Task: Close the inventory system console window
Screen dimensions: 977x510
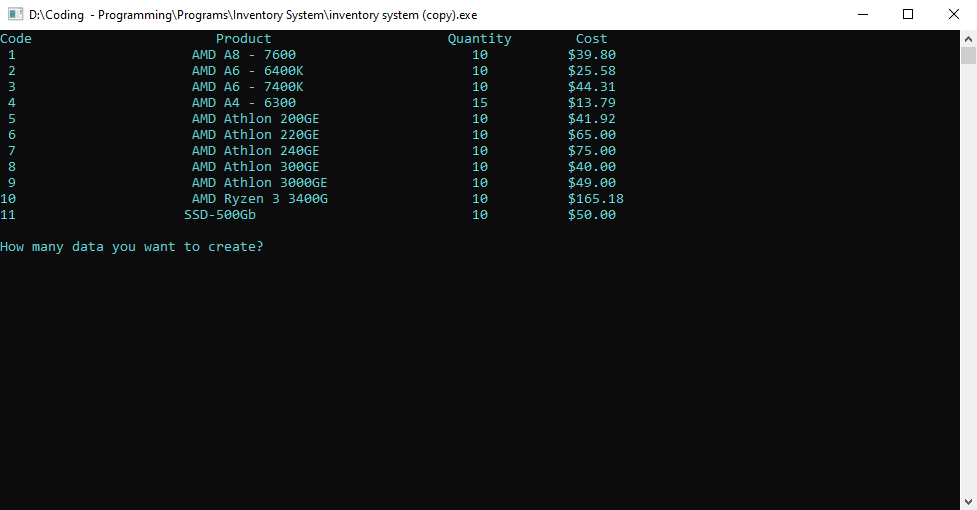Action: pyautogui.click(x=953, y=15)
